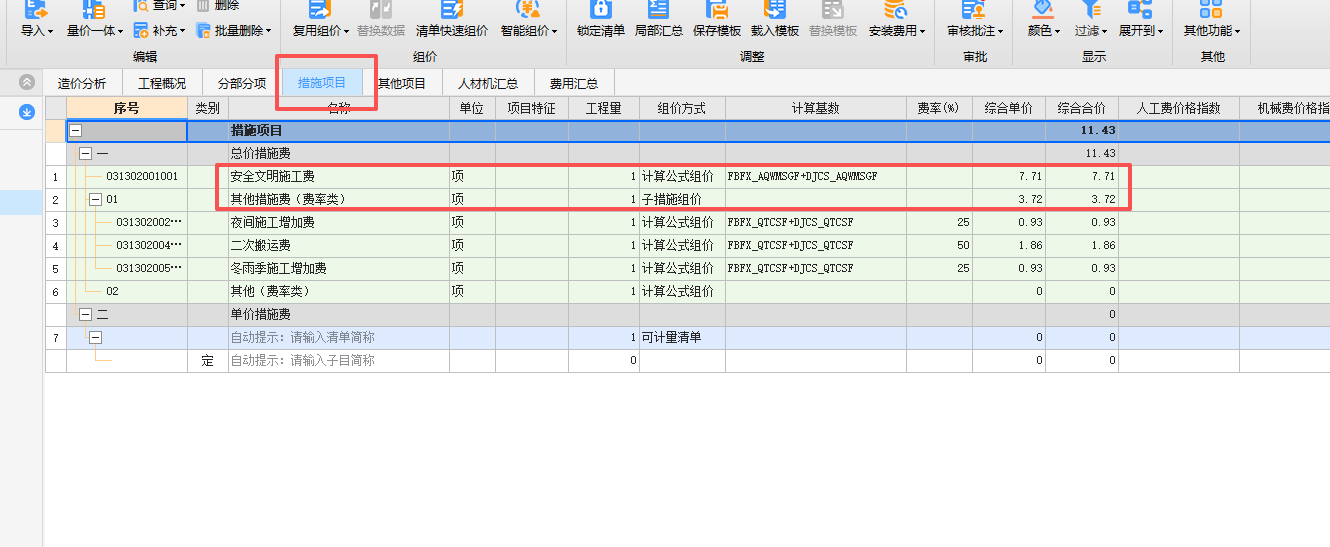
Task: Select the 二次搬运费 name cell
Action: coord(339,245)
